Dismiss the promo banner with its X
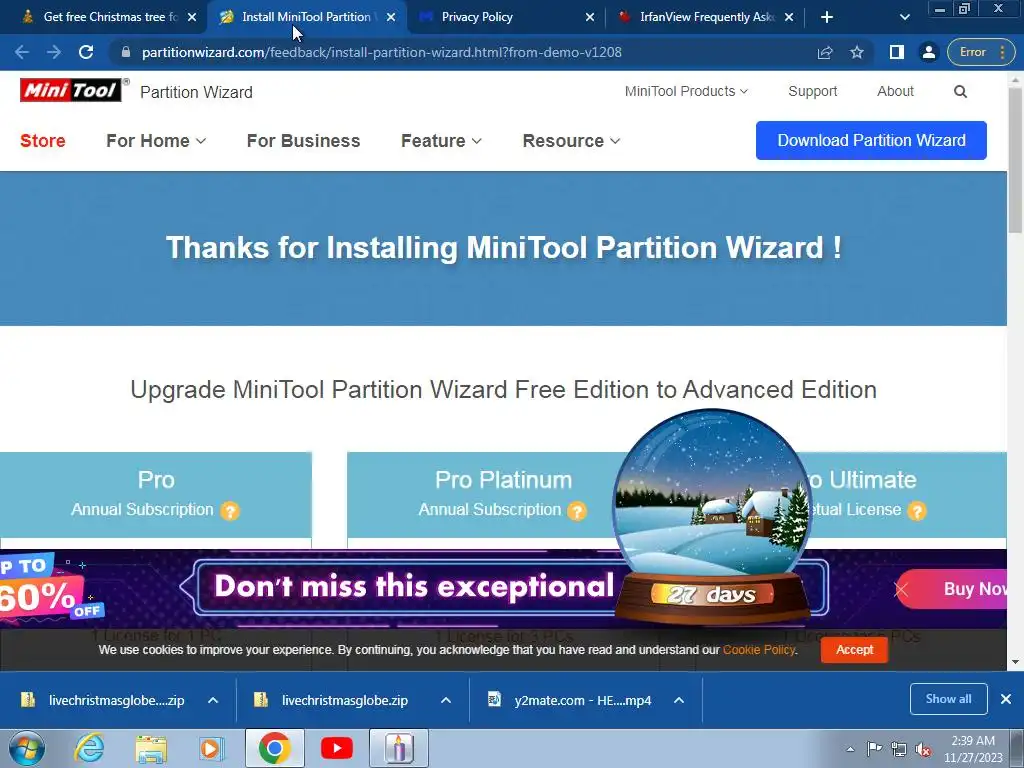The height and width of the screenshot is (768, 1024). (x=901, y=590)
